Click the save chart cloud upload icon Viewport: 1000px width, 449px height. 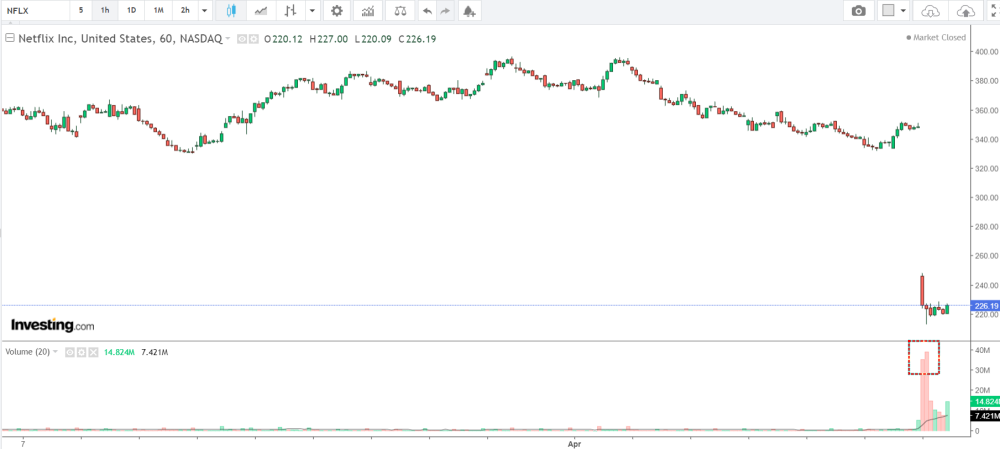point(966,11)
